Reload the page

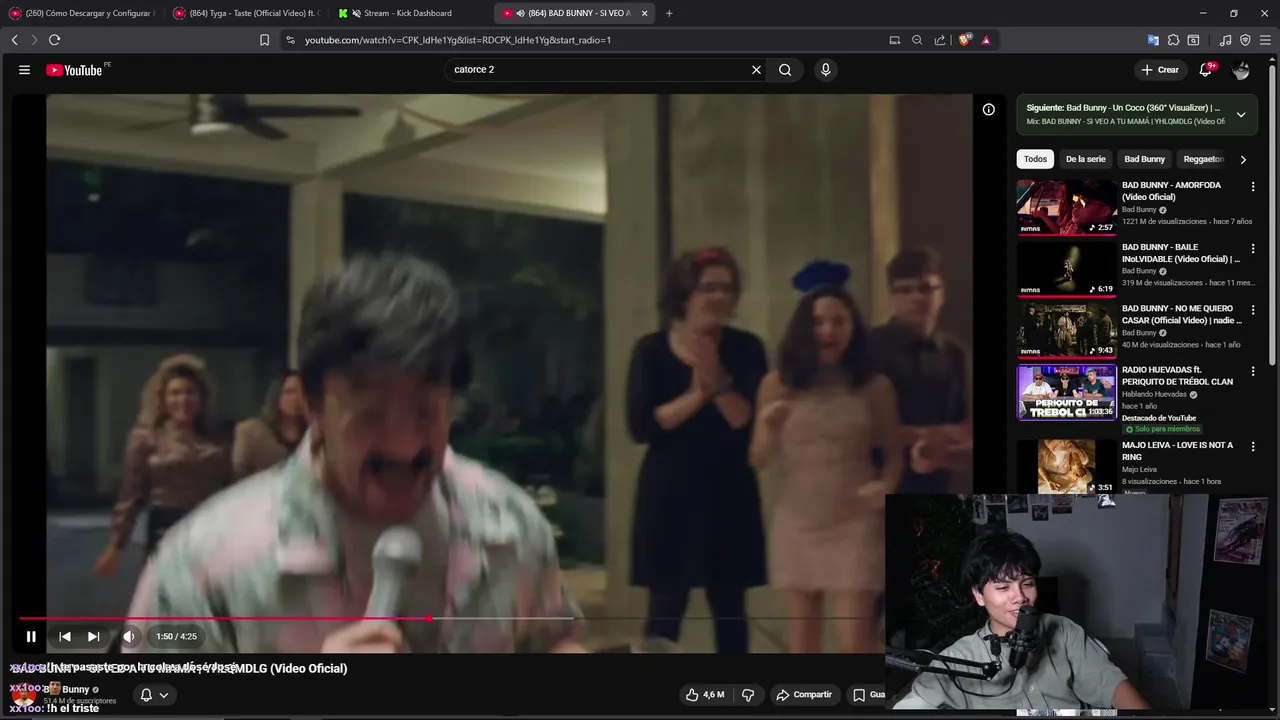[54, 40]
